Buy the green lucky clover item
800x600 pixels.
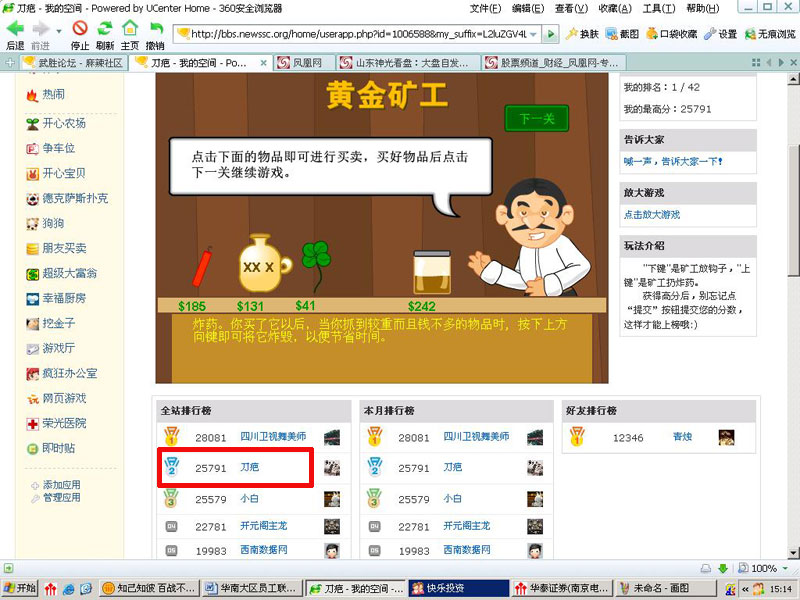316,266
